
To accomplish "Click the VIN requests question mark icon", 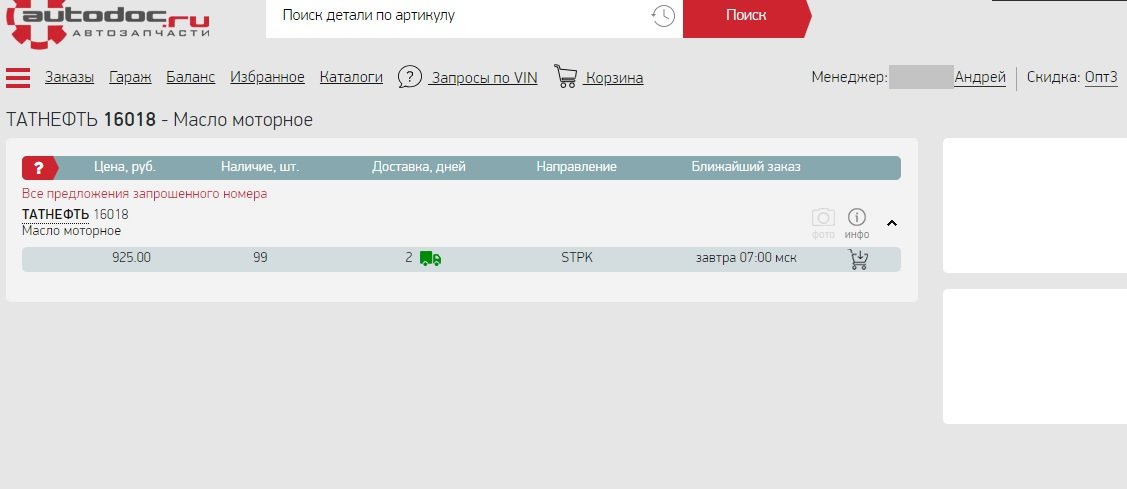I will pos(410,76).
